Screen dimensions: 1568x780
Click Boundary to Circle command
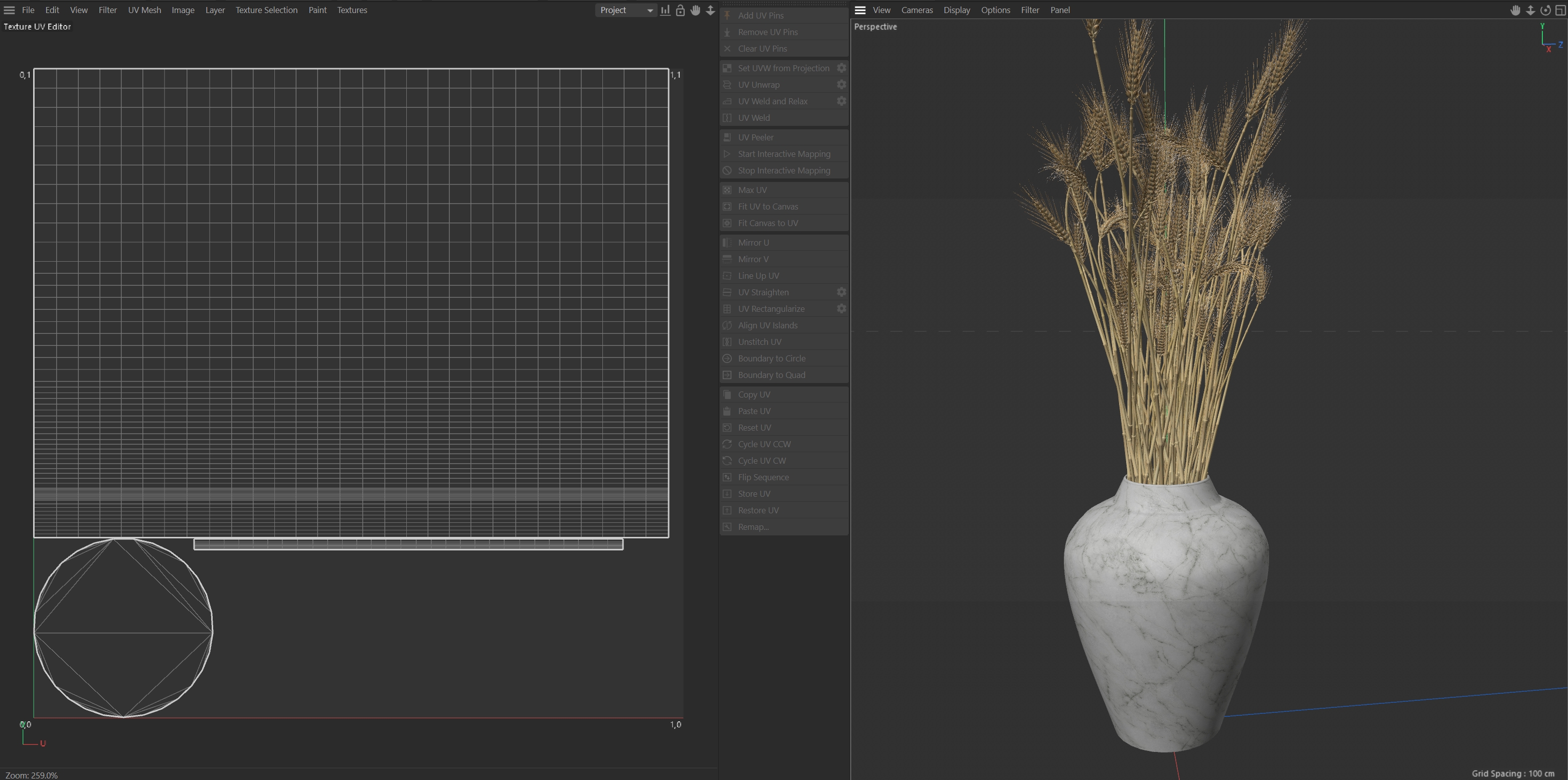[771, 358]
